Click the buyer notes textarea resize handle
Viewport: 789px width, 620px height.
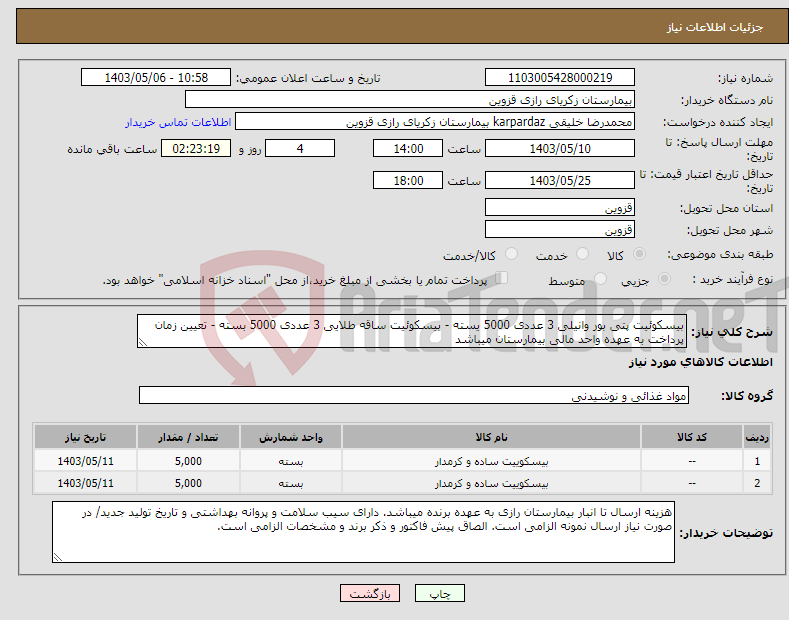(x=58, y=557)
